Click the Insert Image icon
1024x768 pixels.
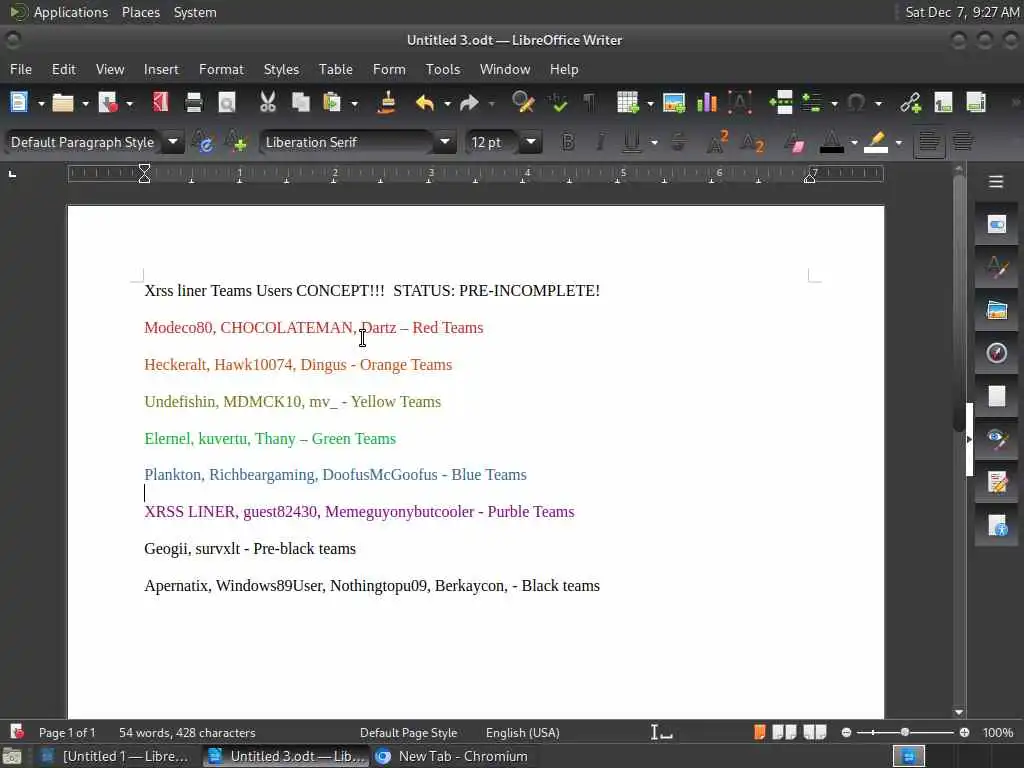coord(673,103)
